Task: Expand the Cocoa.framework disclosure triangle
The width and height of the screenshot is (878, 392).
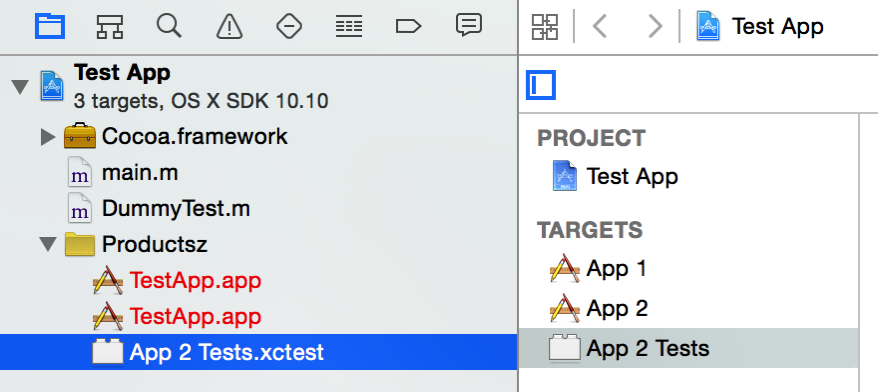Action: point(49,137)
